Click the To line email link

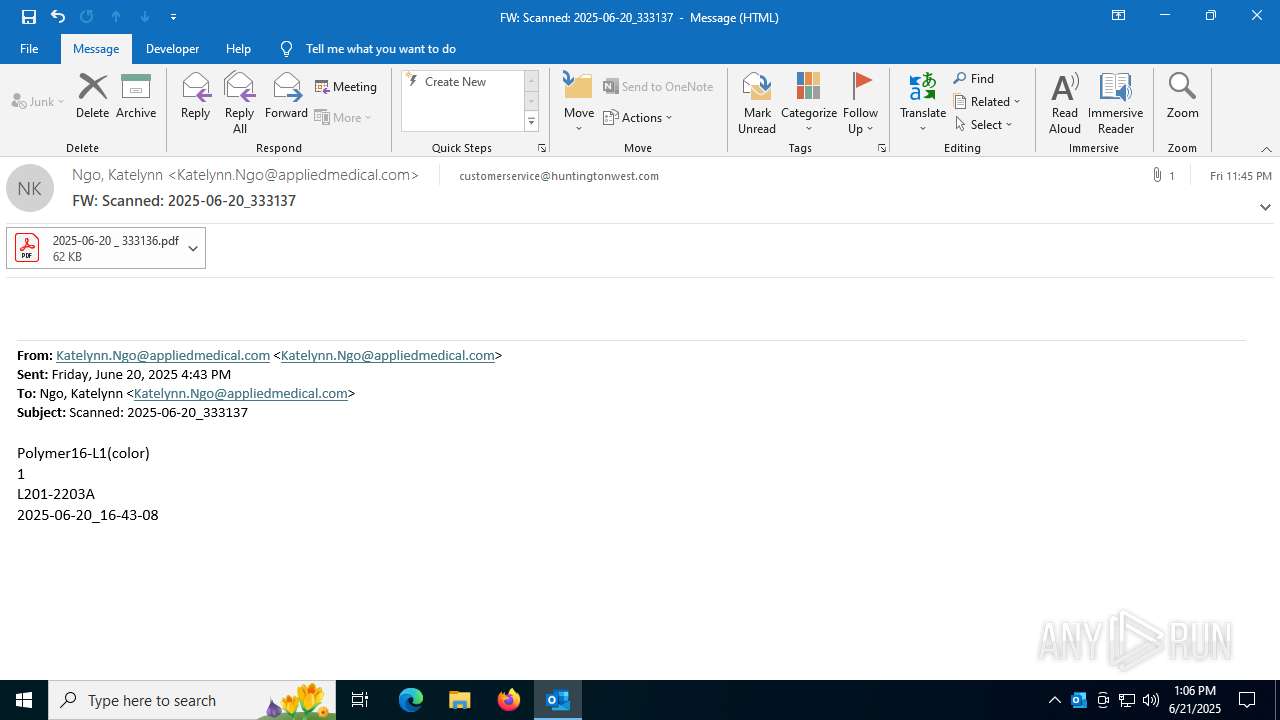(241, 393)
